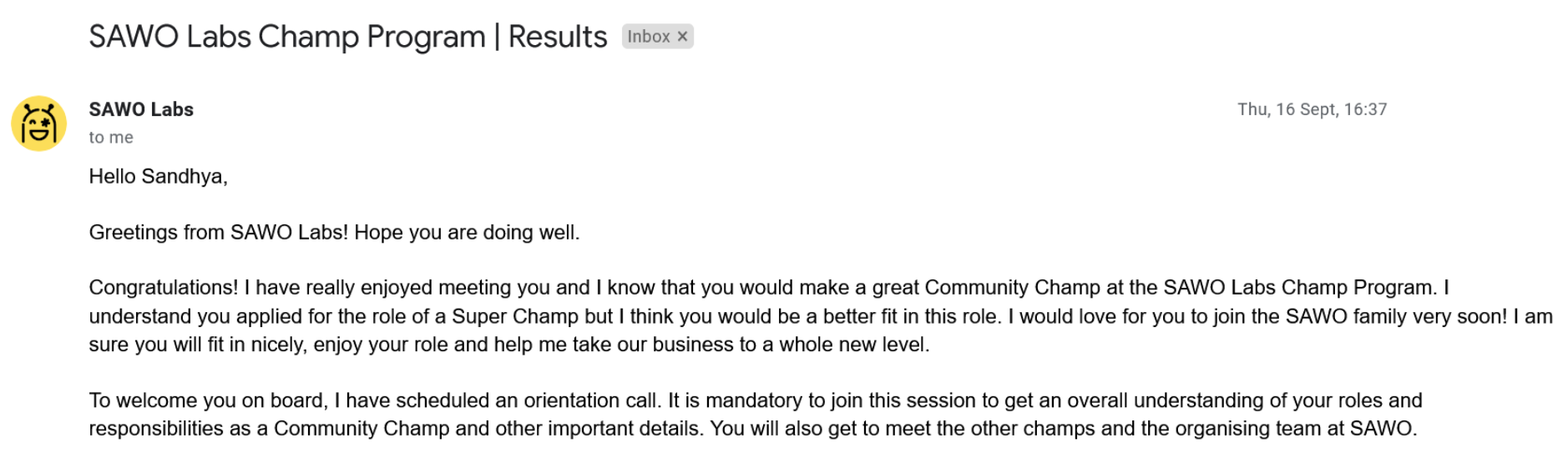
Task: Click the email subject "SAWO Labs Champ Program | Results"
Action: coord(348,37)
